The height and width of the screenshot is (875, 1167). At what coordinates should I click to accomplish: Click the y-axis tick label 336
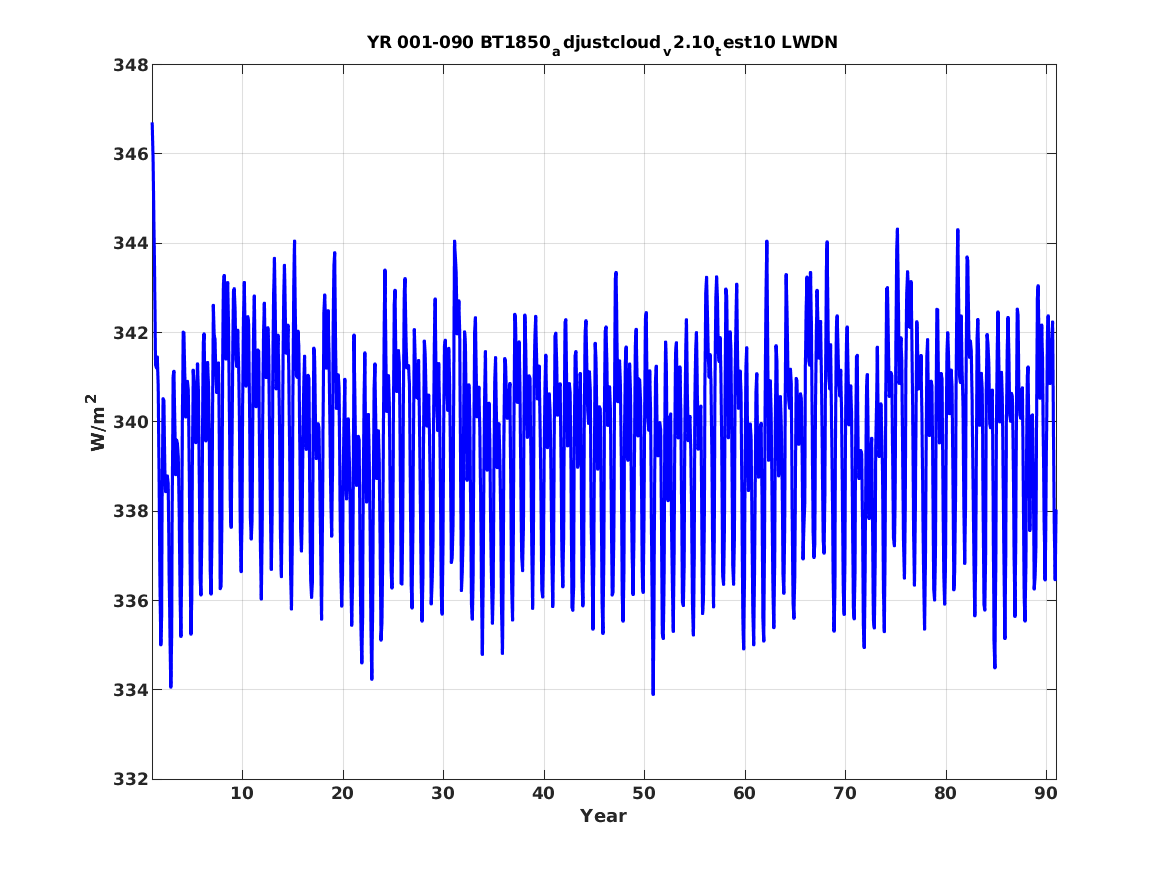coord(130,600)
